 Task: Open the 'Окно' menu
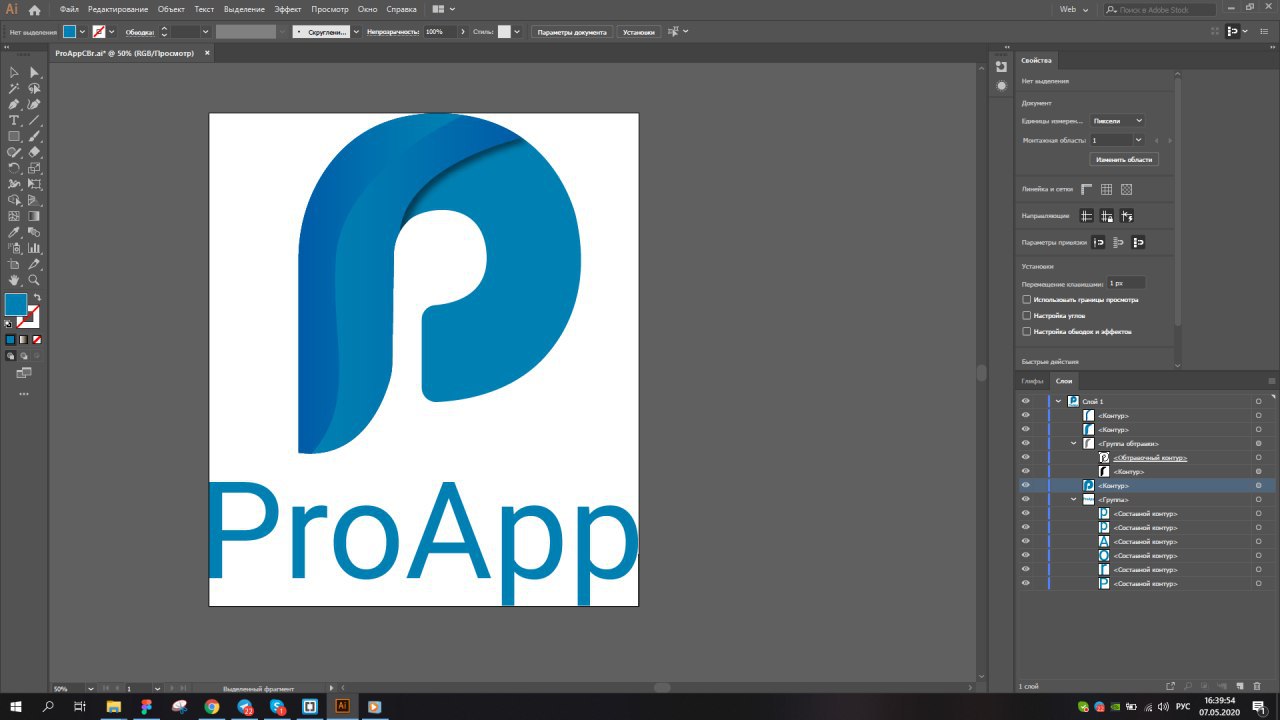(368, 9)
